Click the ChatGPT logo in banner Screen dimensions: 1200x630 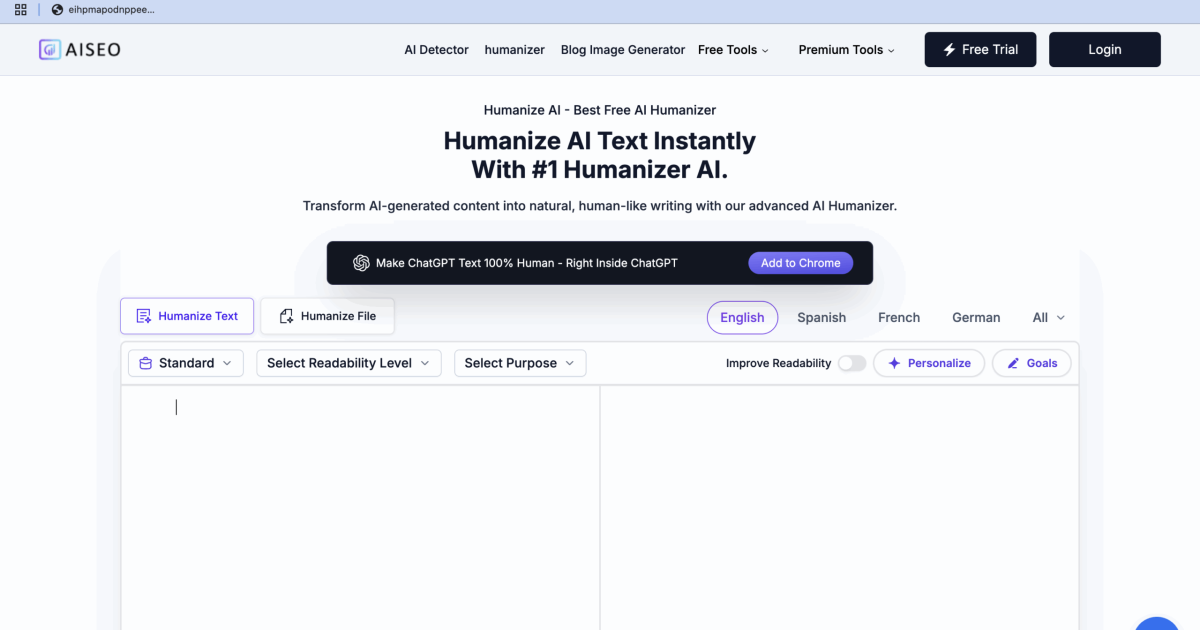click(361, 263)
